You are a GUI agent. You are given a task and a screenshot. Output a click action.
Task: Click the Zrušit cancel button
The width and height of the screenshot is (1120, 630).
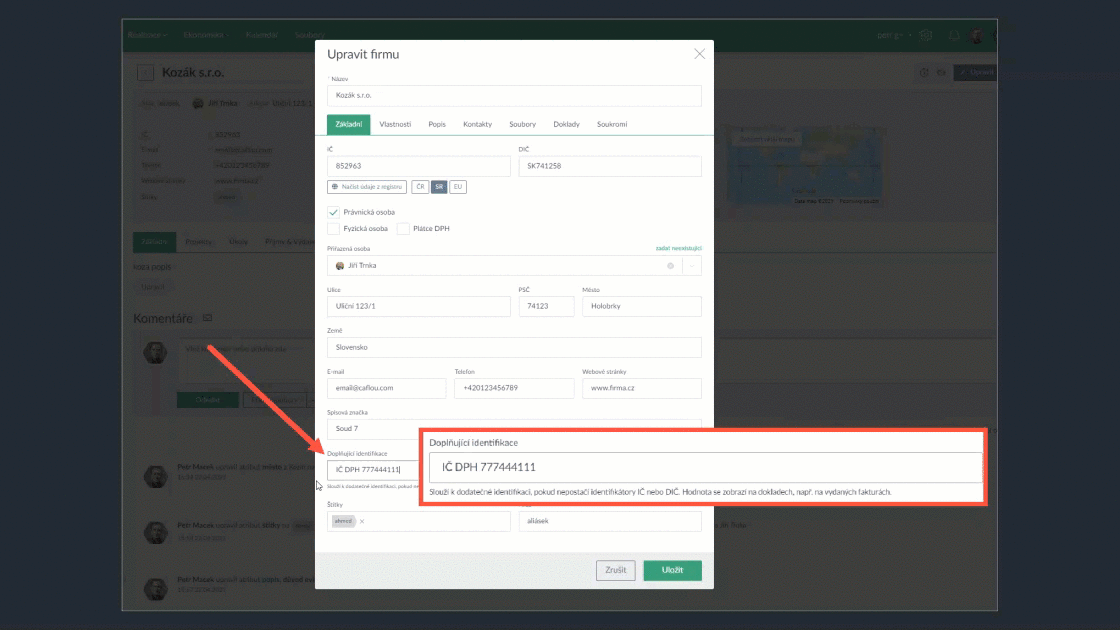[x=615, y=570]
